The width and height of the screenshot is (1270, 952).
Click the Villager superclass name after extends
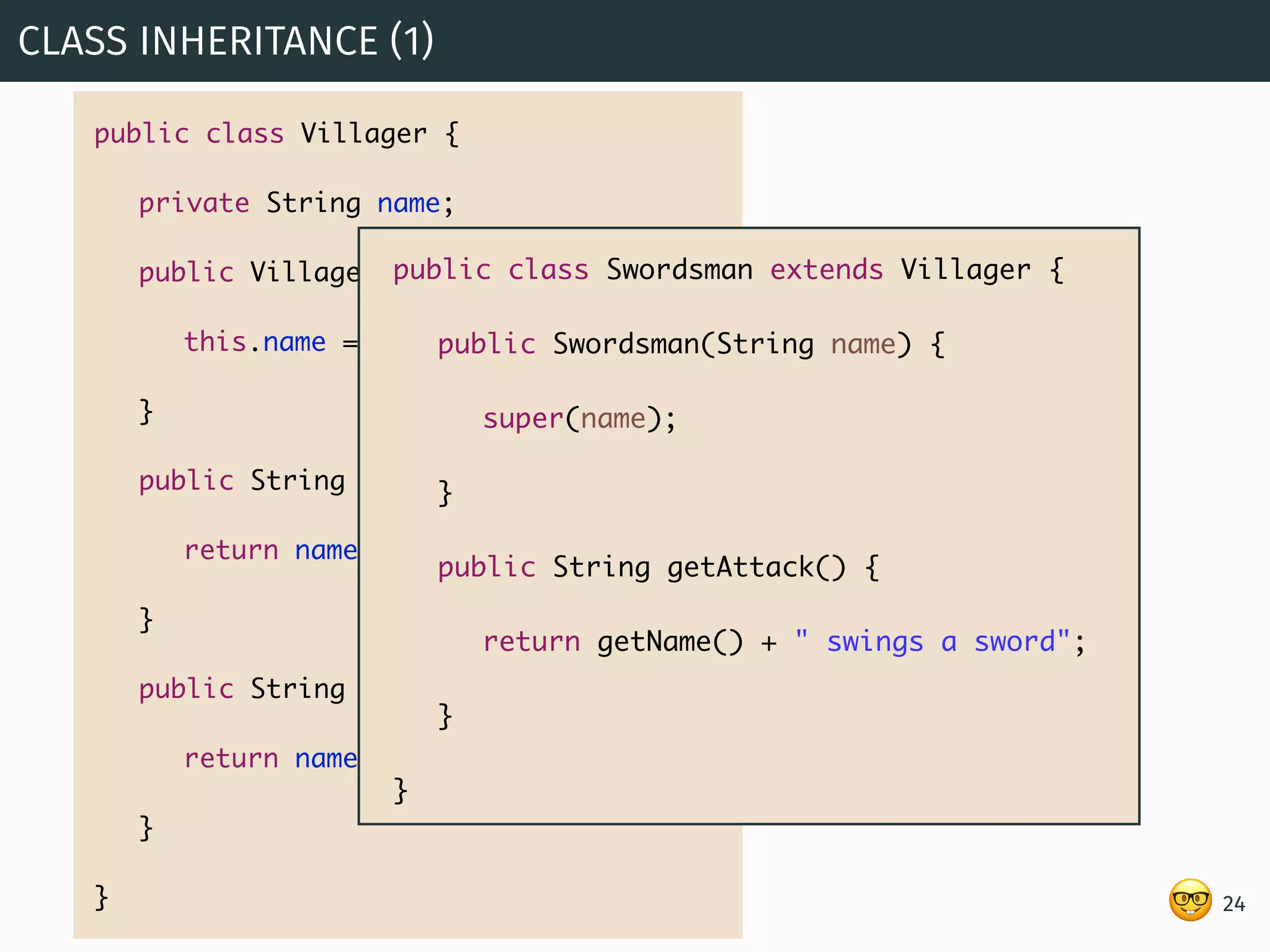point(965,270)
